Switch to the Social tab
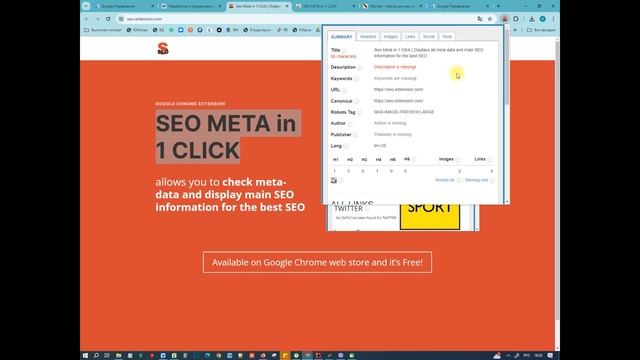Image resolution: width=640 pixels, height=360 pixels. [429, 36]
